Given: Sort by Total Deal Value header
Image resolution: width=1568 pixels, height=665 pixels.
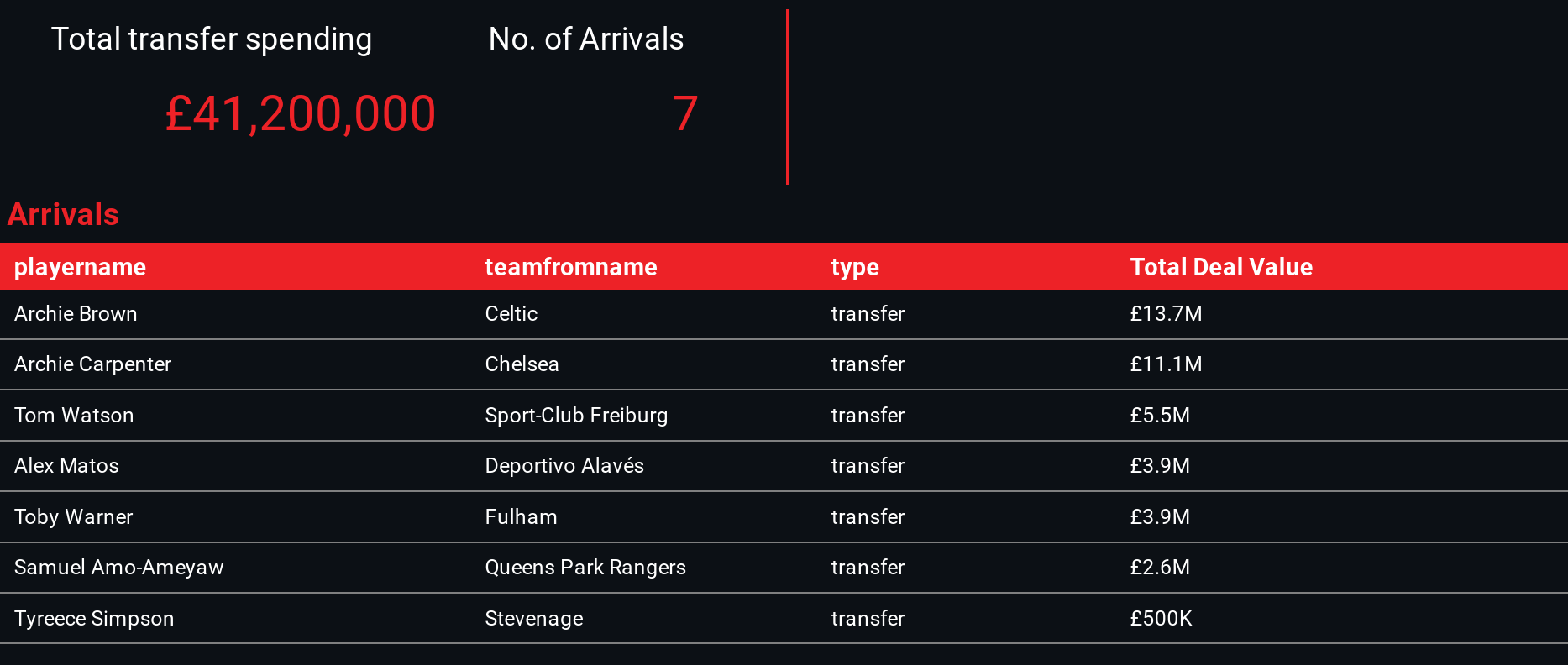Looking at the screenshot, I should (1220, 267).
